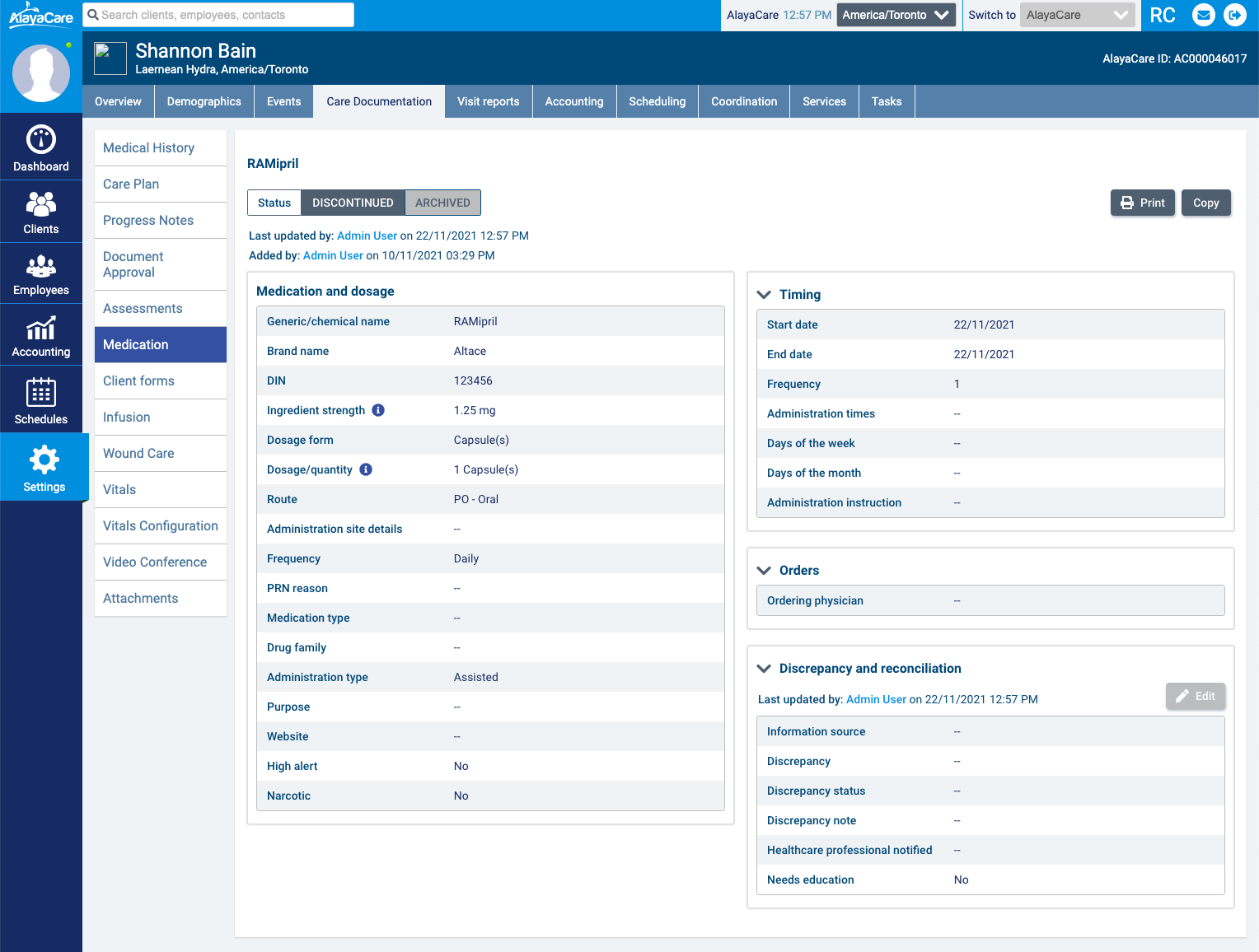Collapse the Orders section chevron
Image resolution: width=1259 pixels, height=952 pixels.
(764, 571)
